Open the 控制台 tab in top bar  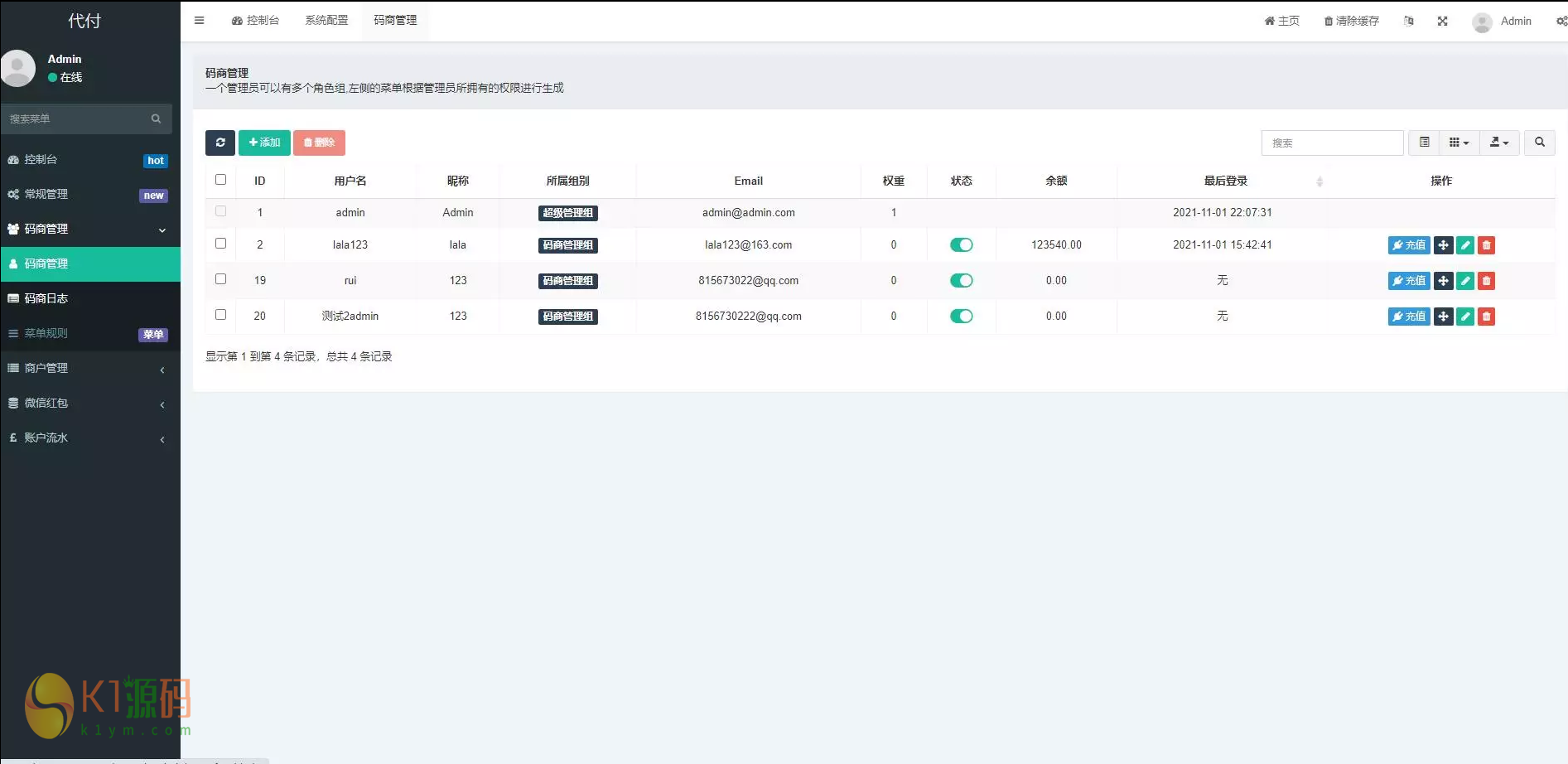coord(255,21)
